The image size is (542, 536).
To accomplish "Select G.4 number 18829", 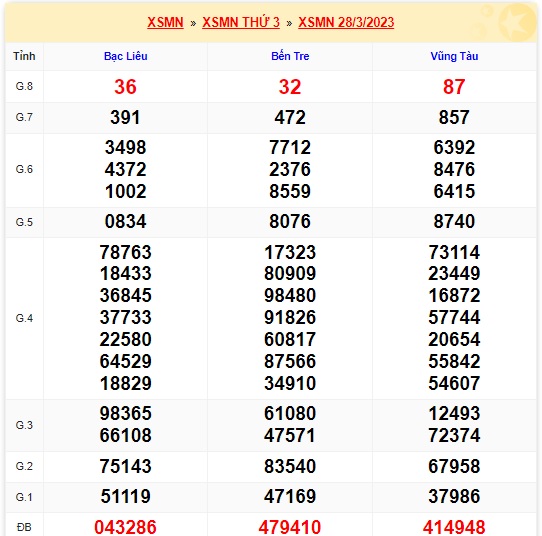I will coord(125,383).
